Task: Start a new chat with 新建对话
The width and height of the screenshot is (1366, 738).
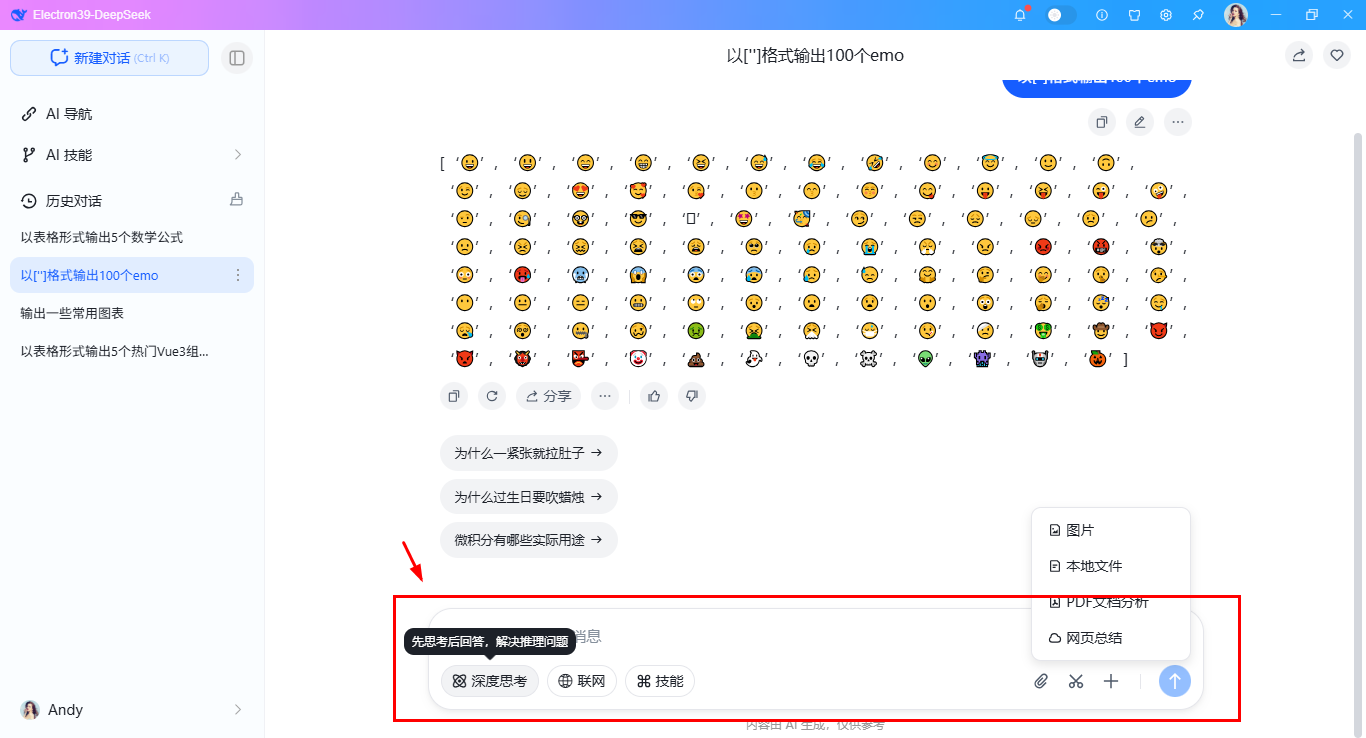Action: coord(109,58)
